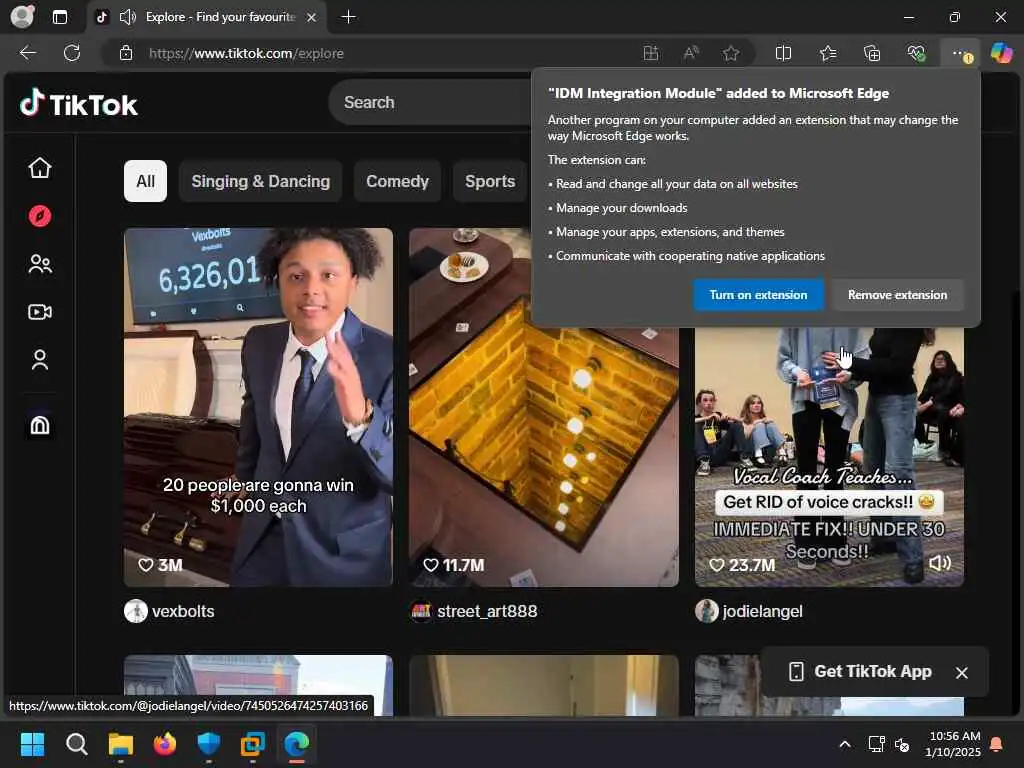The width and height of the screenshot is (1024, 768).
Task: Click the jodielangel avatar image
Action: 707,611
